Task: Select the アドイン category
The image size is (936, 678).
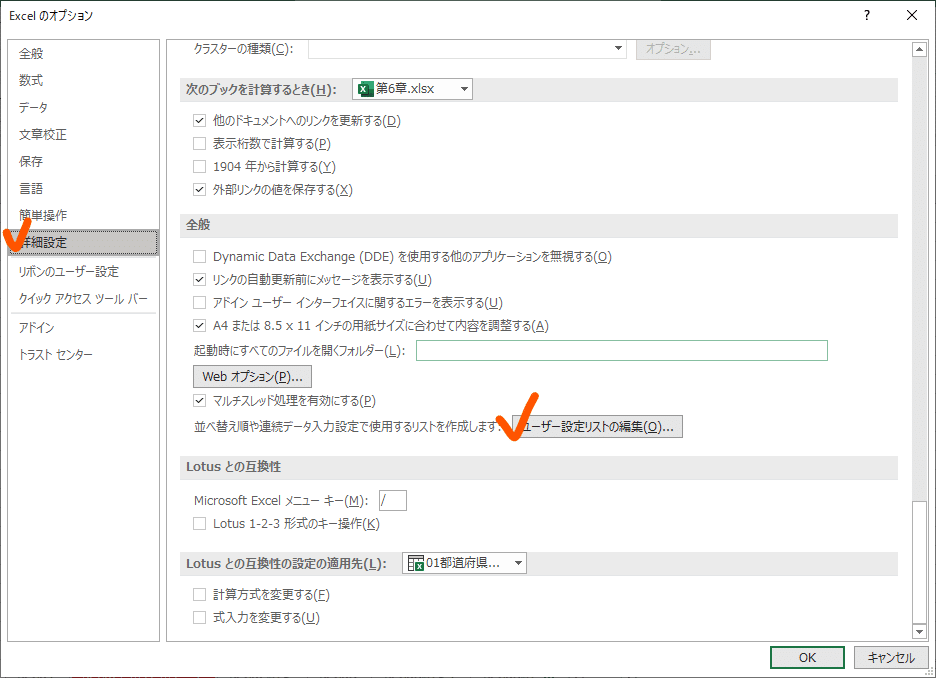Action: coord(36,327)
